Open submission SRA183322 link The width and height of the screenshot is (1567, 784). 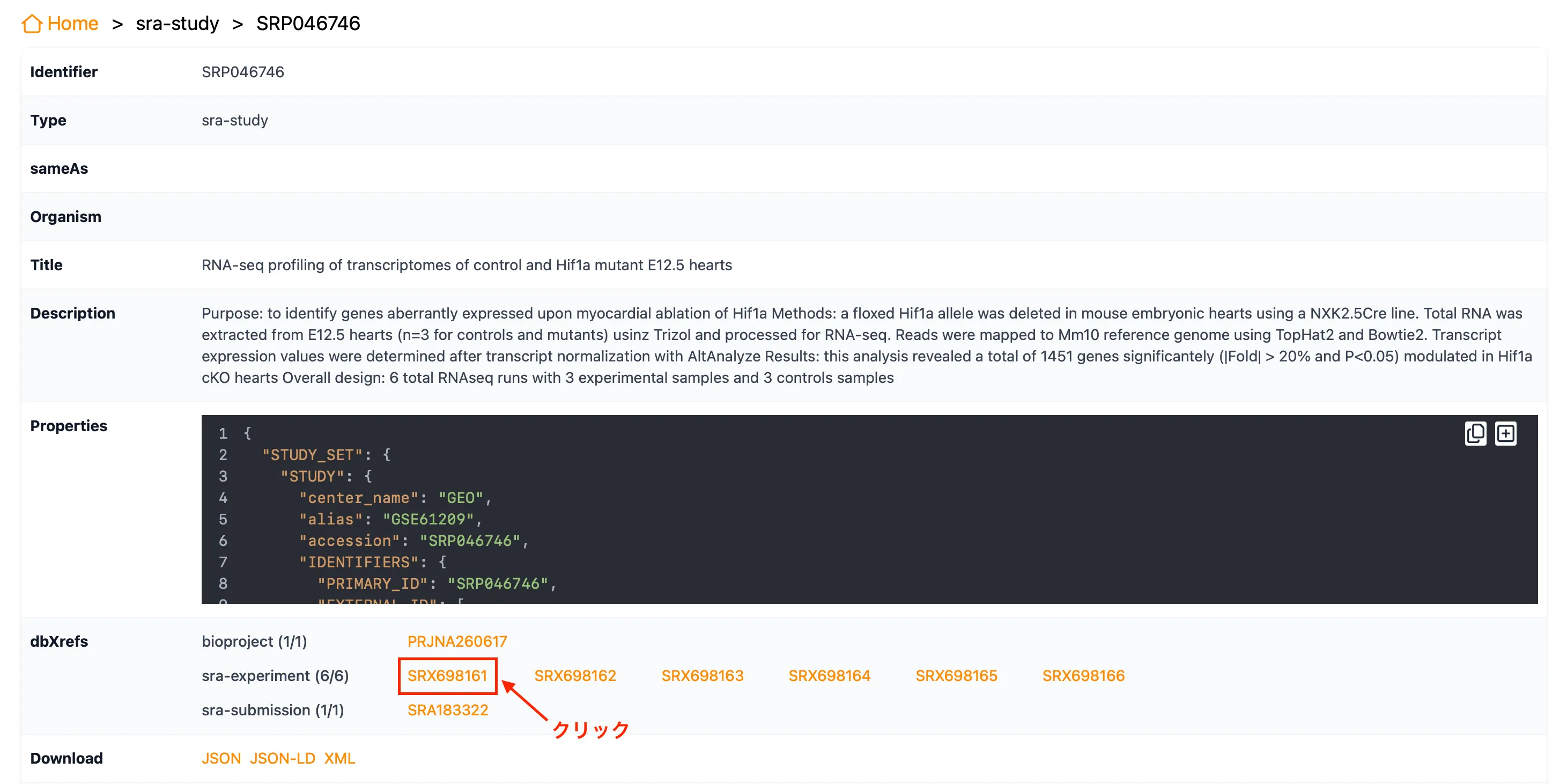click(x=448, y=710)
